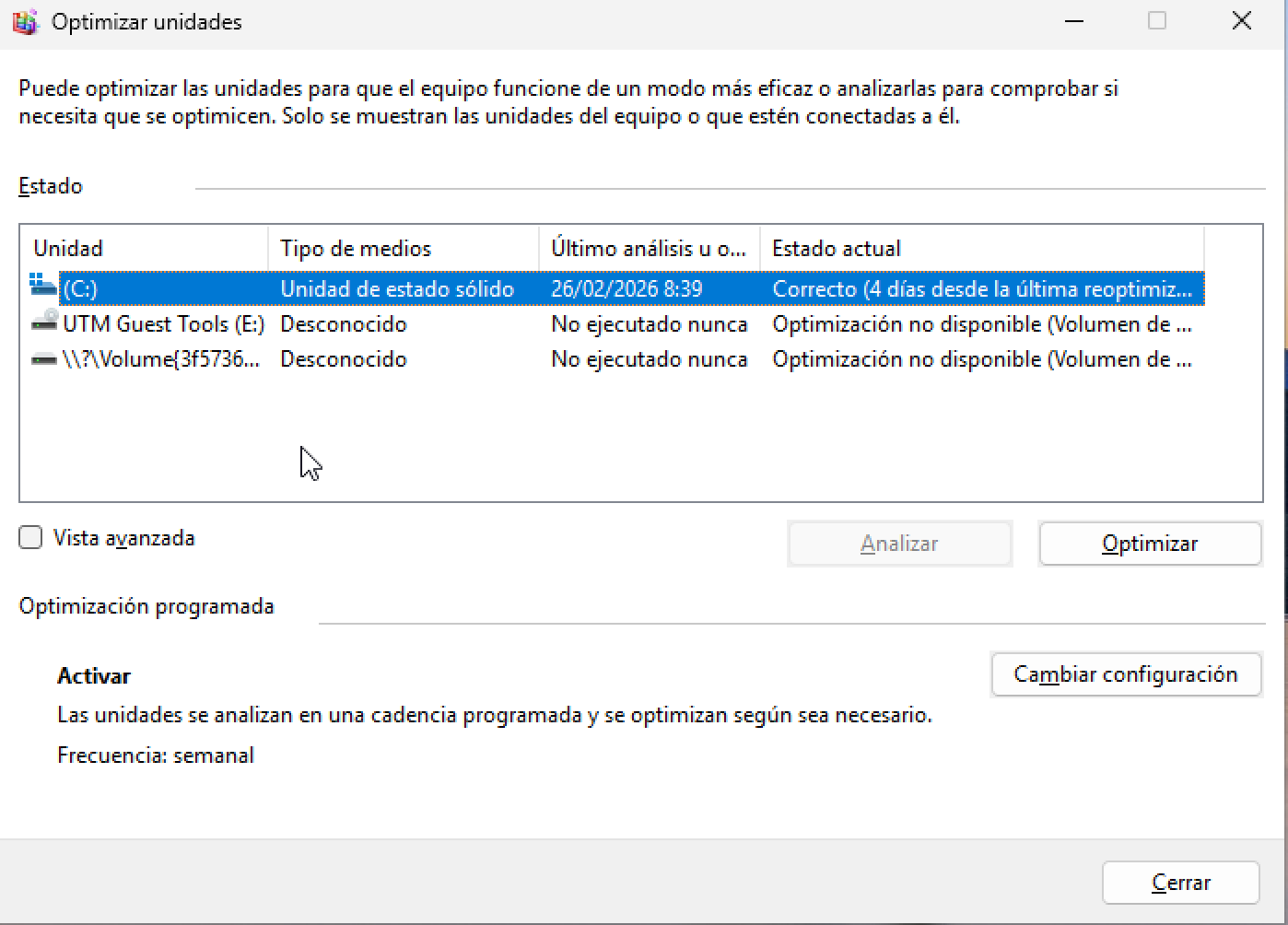This screenshot has width=1288, height=925.
Task: Minimize the Optimizar unidades window
Action: [1073, 22]
